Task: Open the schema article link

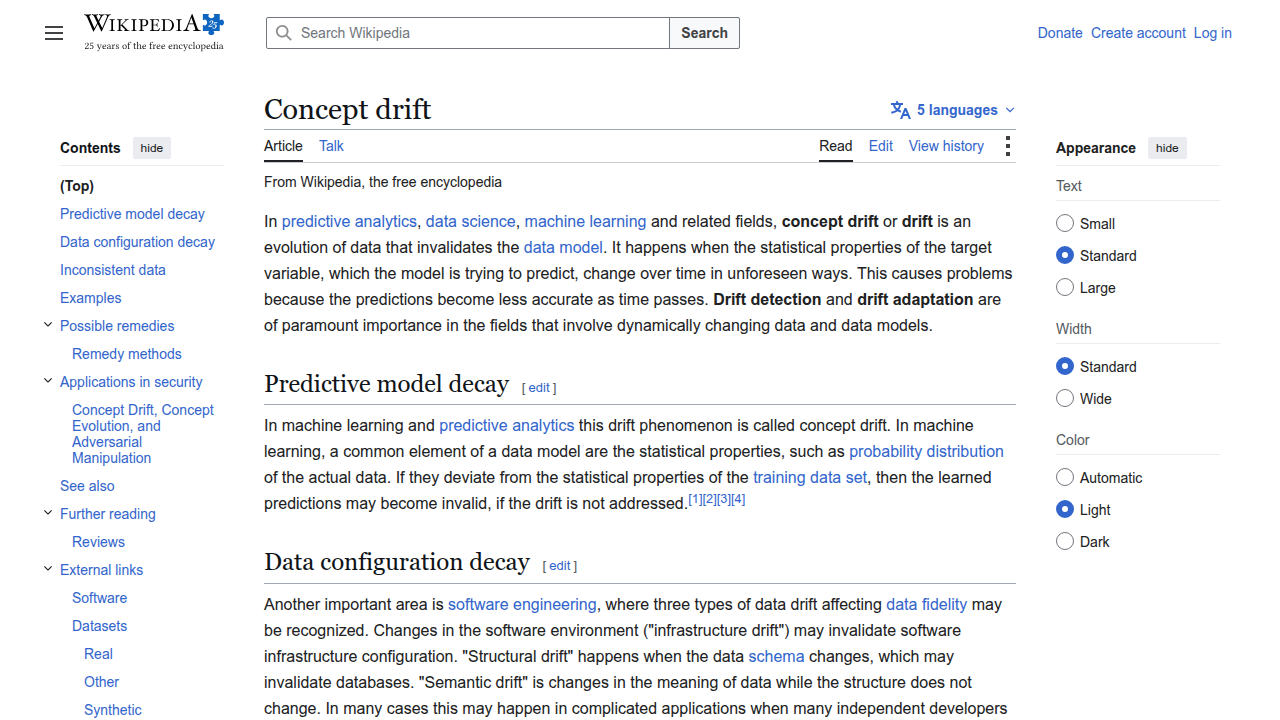Action: 776,656
